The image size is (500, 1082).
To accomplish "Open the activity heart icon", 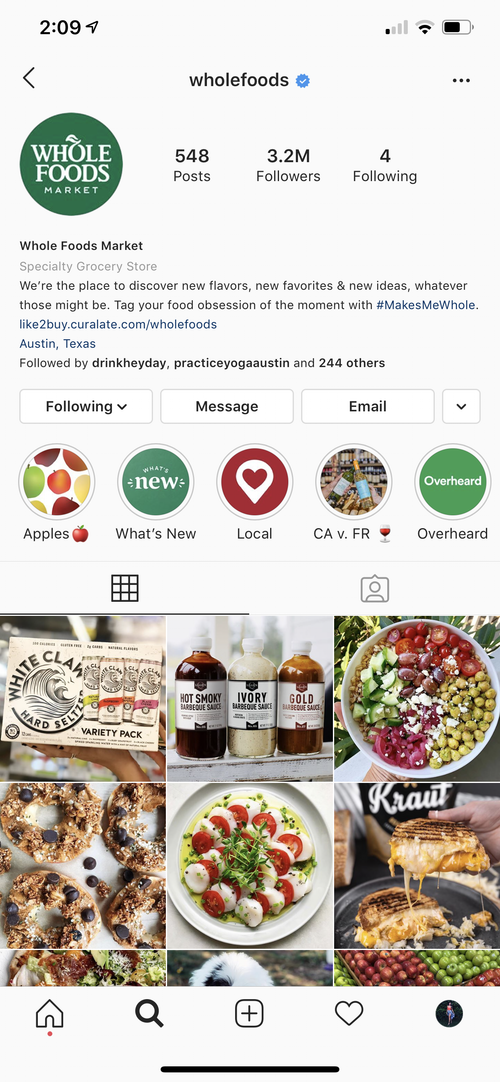I will (x=349, y=1014).
